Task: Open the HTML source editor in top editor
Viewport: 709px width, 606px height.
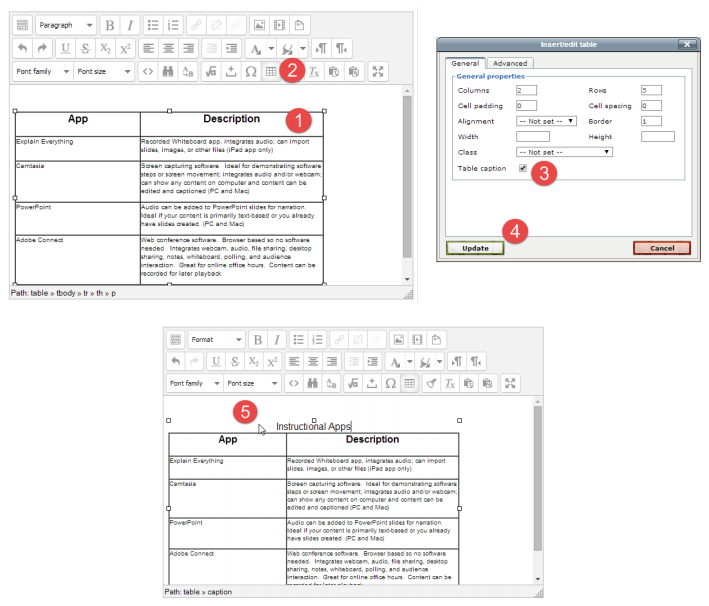Action: click(x=148, y=71)
